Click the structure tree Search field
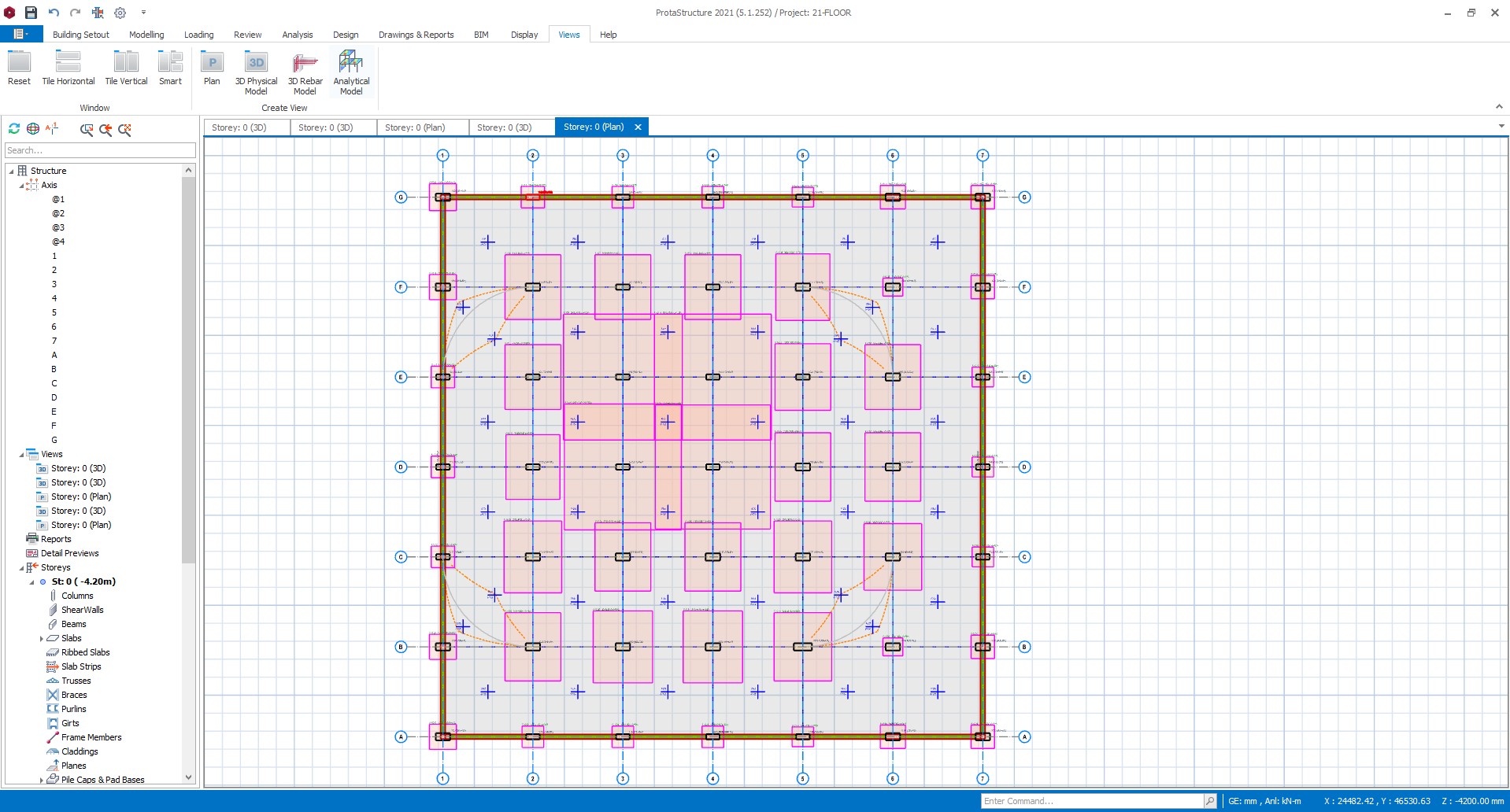Image resolution: width=1510 pixels, height=812 pixels. click(x=100, y=150)
